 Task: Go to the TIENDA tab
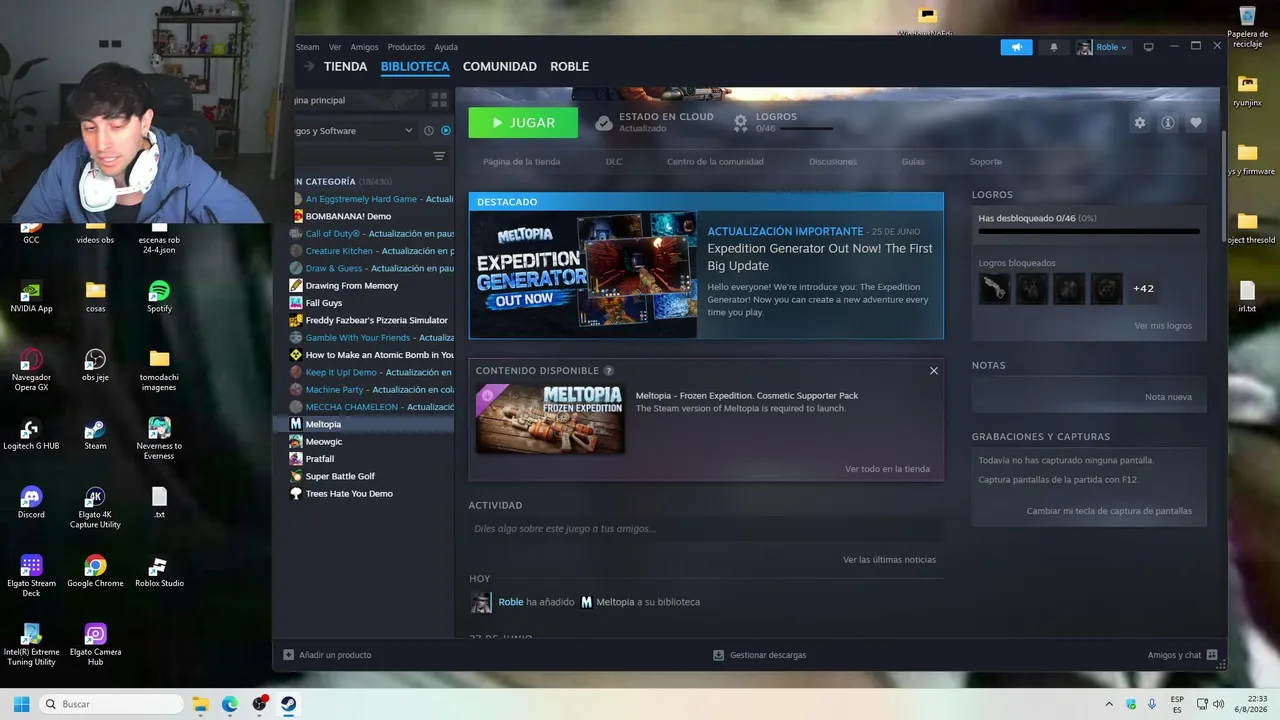point(345,67)
